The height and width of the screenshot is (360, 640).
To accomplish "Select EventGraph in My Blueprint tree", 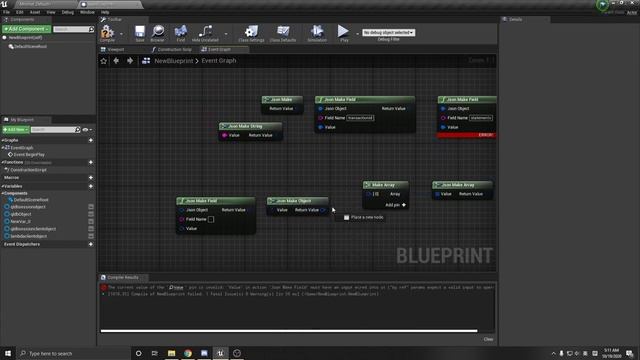I will 21,148.
